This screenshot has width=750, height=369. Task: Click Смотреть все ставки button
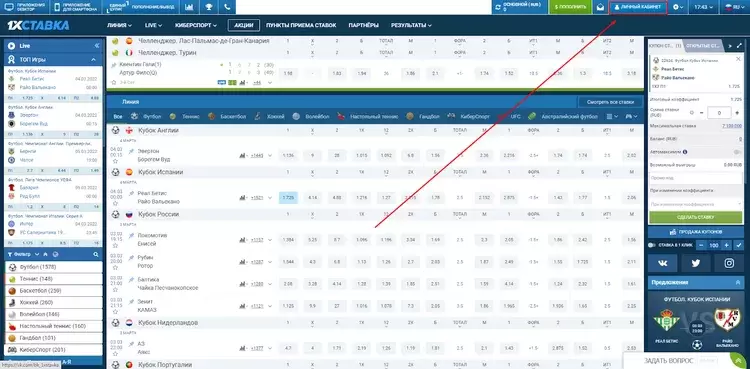pos(610,102)
